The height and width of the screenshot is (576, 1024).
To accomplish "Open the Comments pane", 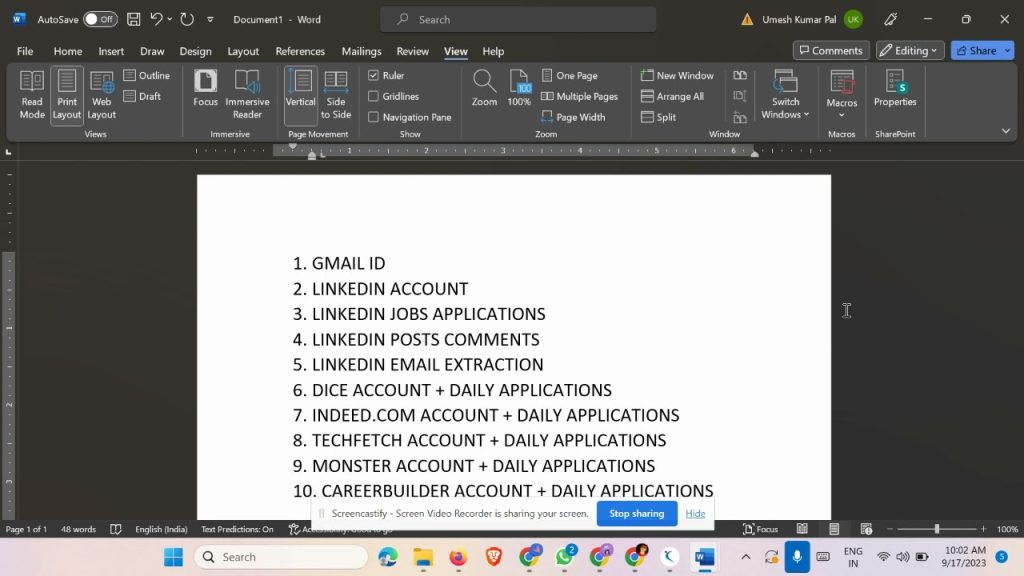I will click(831, 50).
